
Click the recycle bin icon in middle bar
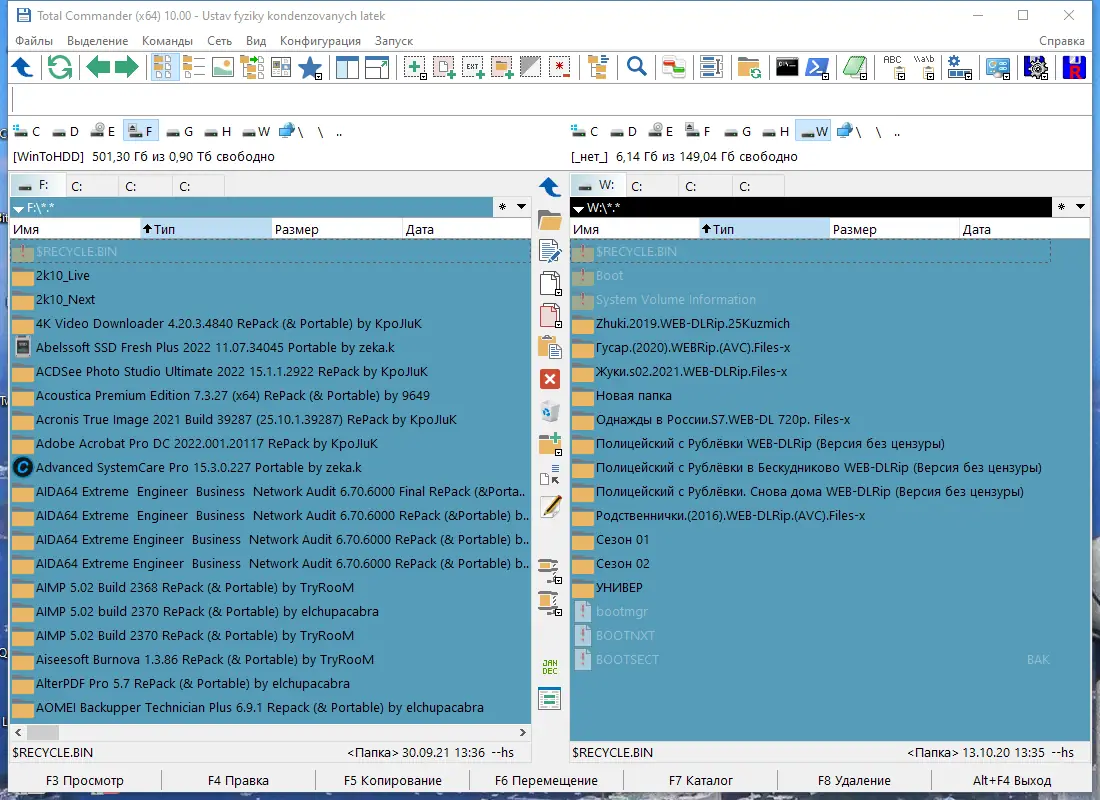[x=550, y=412]
